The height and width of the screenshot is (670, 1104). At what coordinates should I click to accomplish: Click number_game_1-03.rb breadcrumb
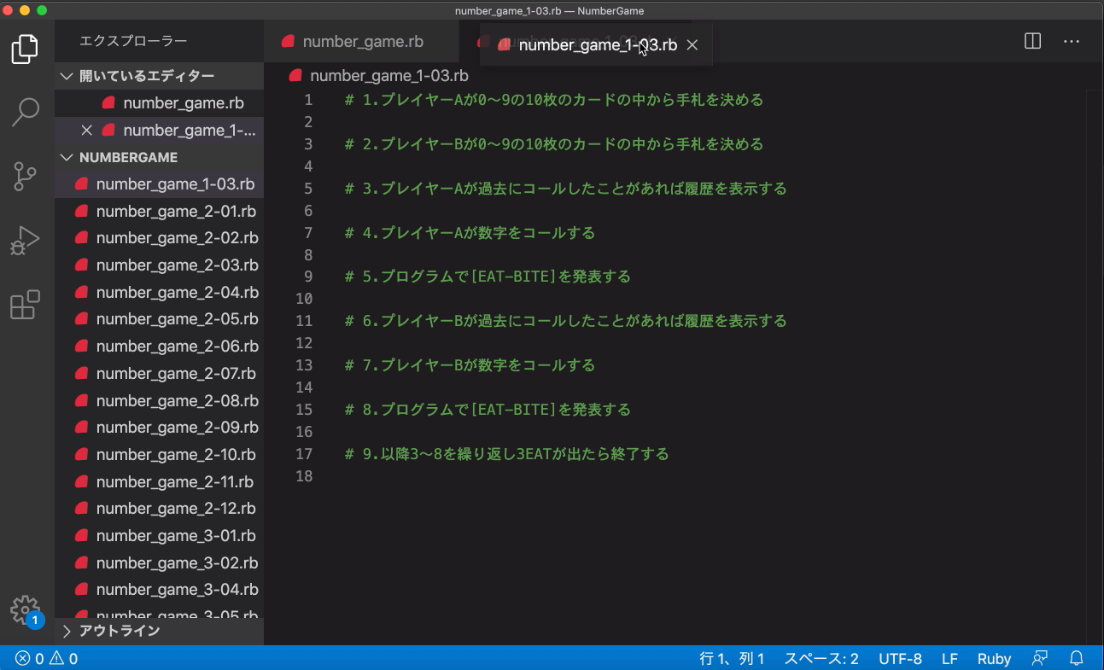point(389,75)
